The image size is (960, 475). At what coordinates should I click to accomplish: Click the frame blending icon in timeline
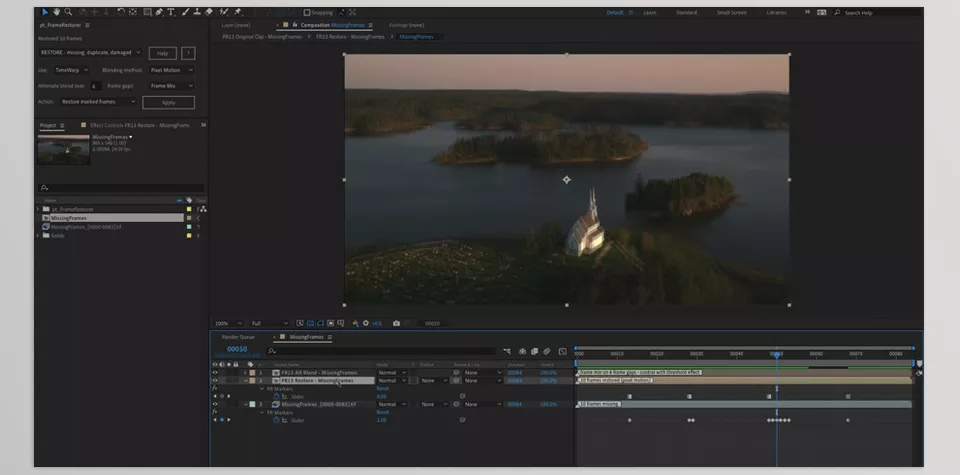coord(534,351)
